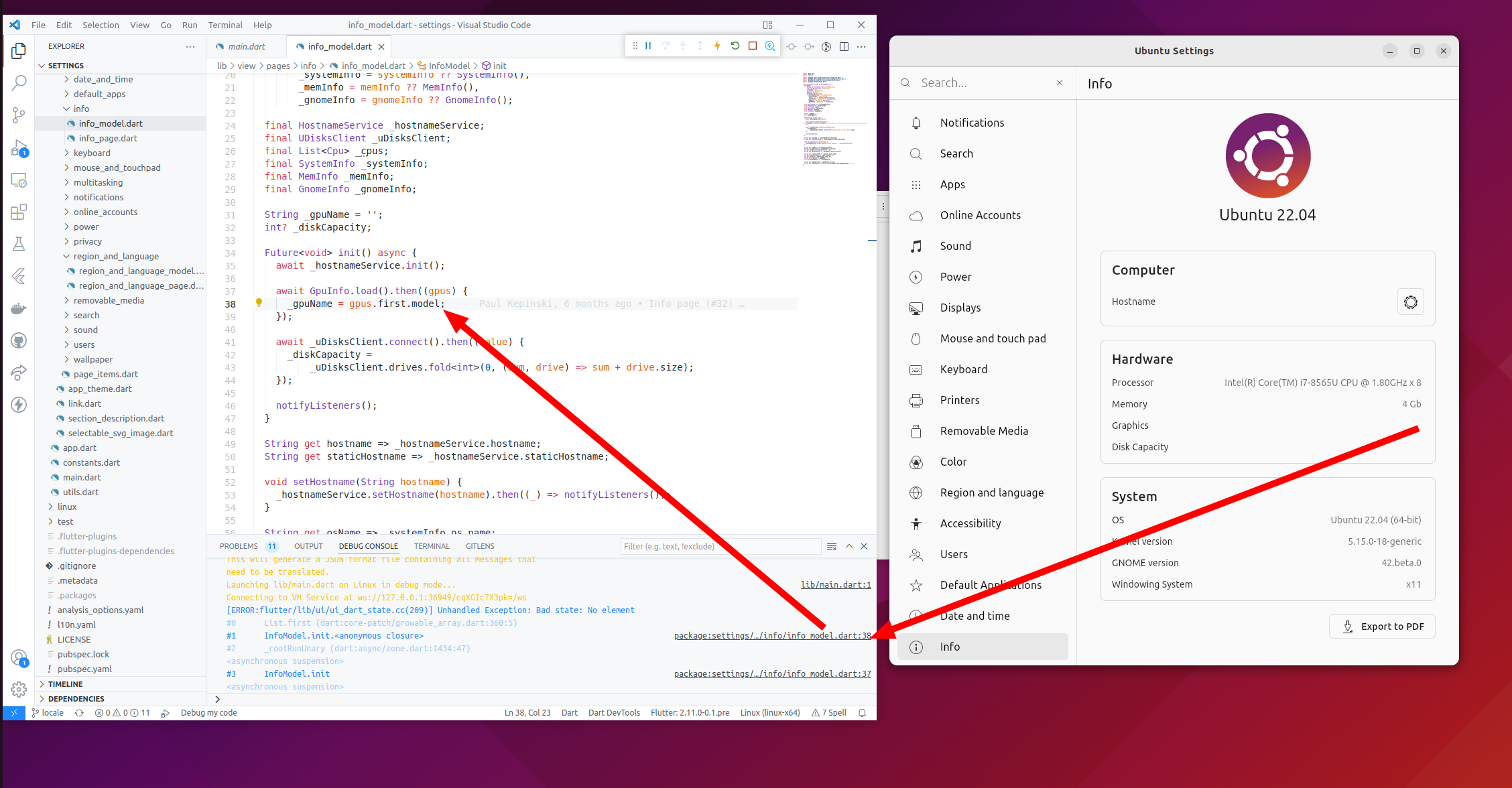
Task: Open remote connection options from the status bar
Action: click(x=13, y=712)
